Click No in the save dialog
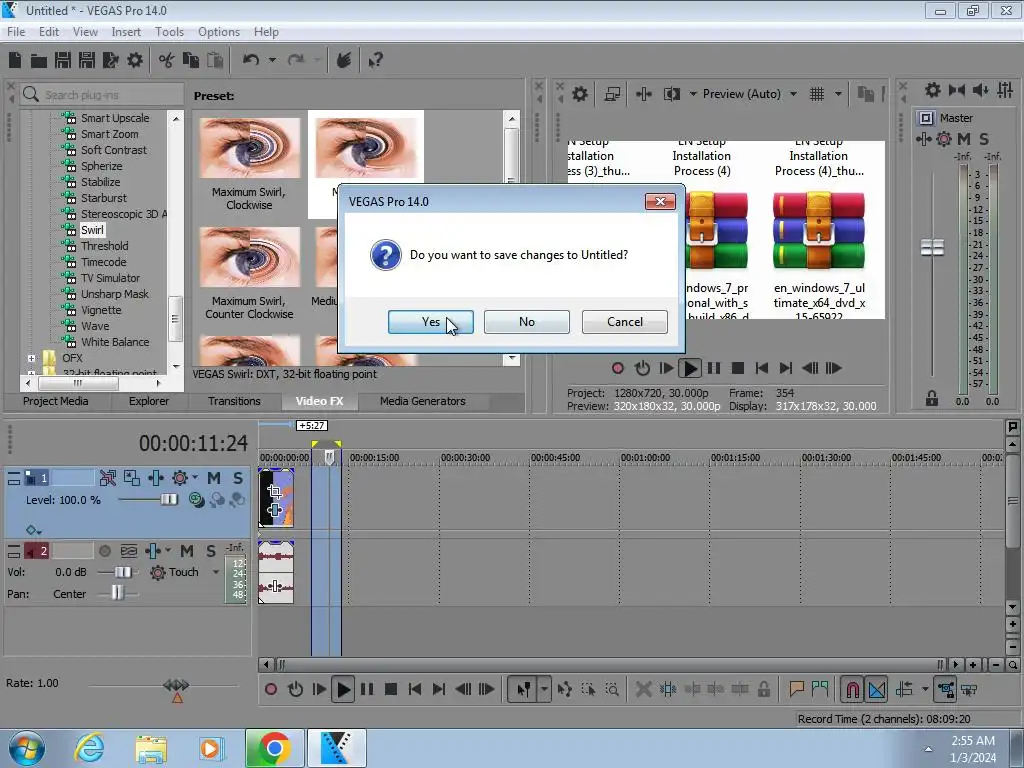Viewport: 1024px width, 768px height. pos(526,321)
